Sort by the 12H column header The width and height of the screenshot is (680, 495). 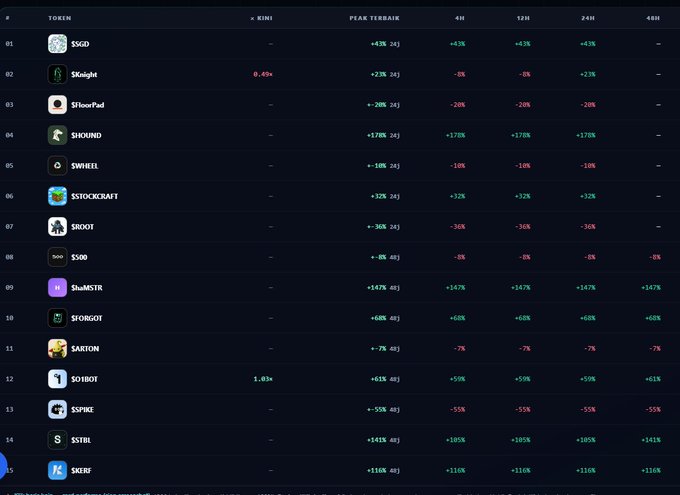(523, 18)
